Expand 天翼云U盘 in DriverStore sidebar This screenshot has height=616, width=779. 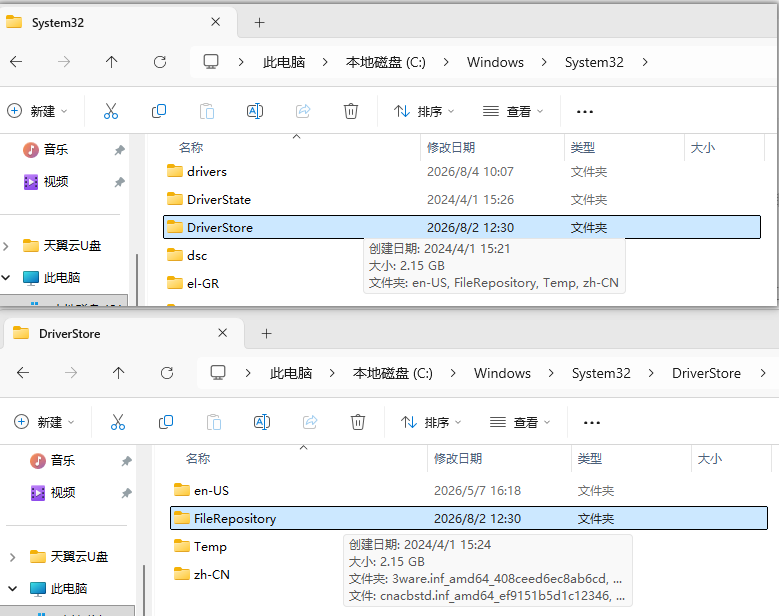(x=13, y=557)
